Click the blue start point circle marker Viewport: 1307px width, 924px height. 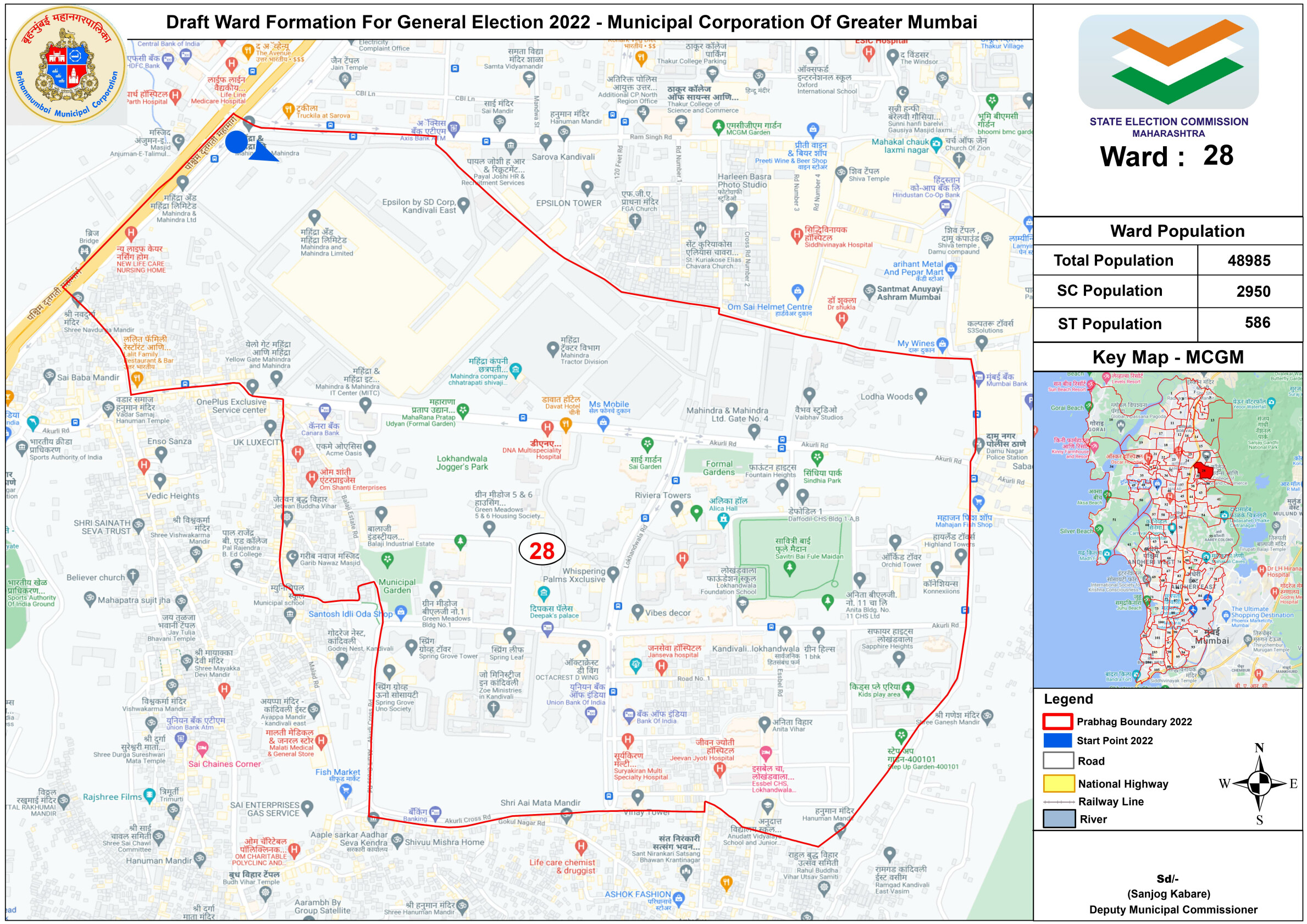point(236,142)
